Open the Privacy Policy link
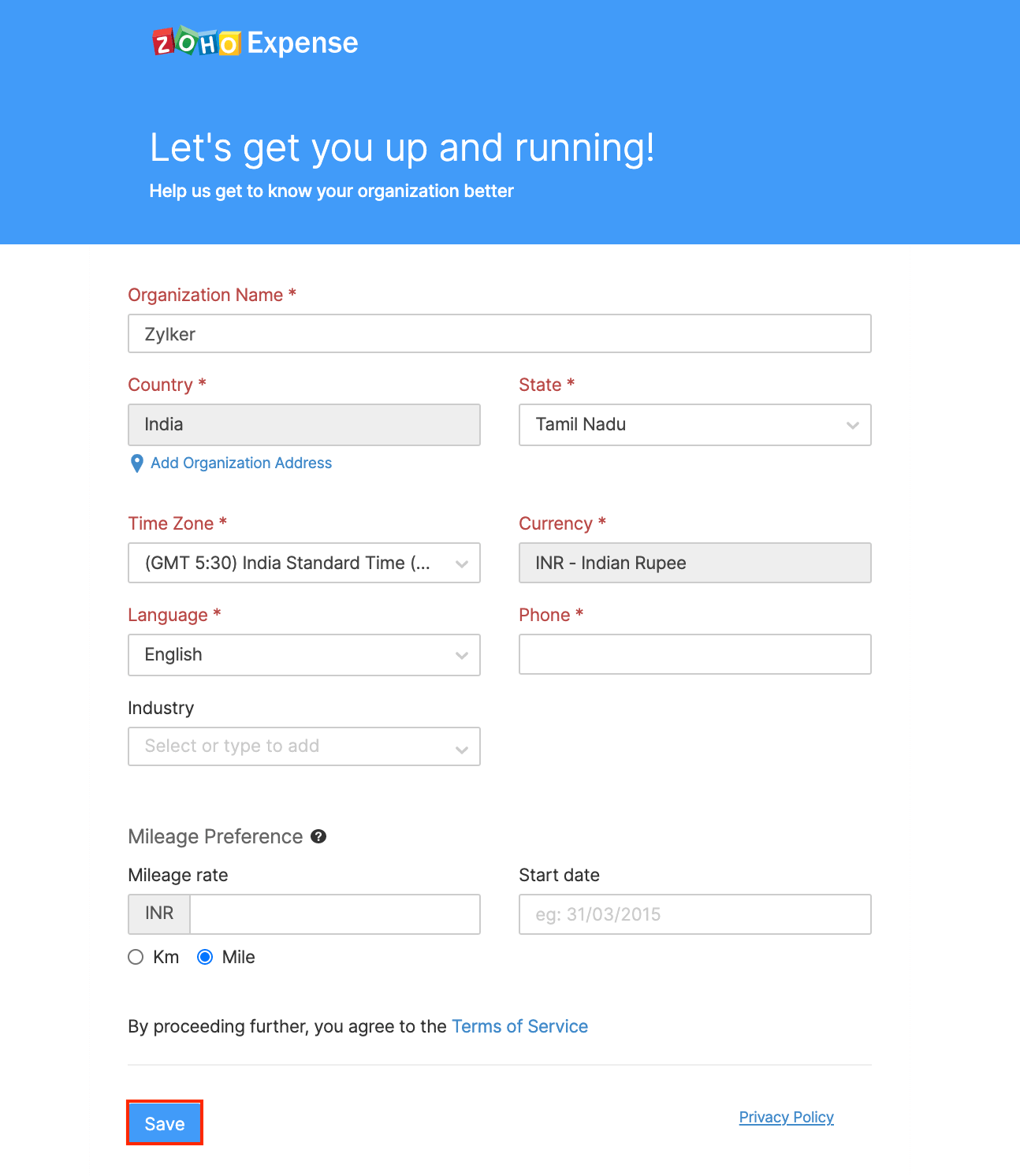This screenshot has height=1176, width=1020. [x=787, y=1117]
